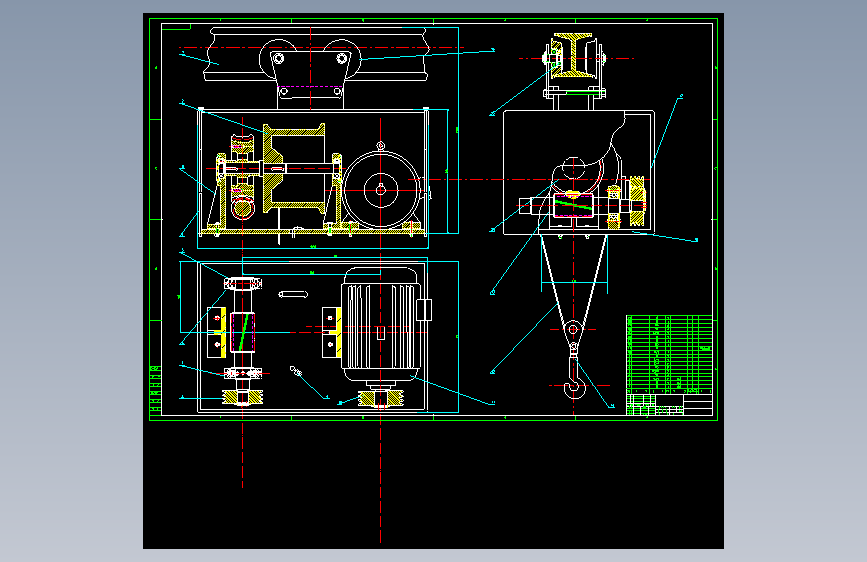Click the finned electric motor in the bottom view
The height and width of the screenshot is (562, 867).
pos(381,326)
